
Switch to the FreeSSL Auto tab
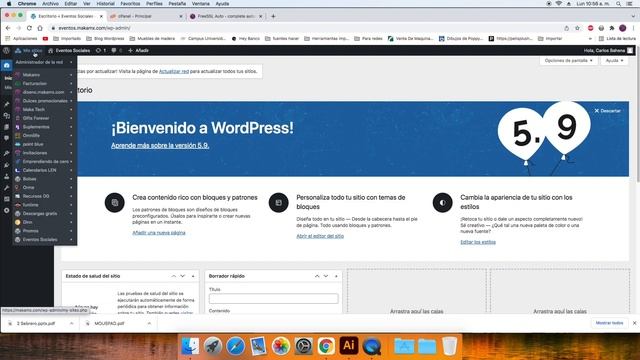[x=226, y=16]
